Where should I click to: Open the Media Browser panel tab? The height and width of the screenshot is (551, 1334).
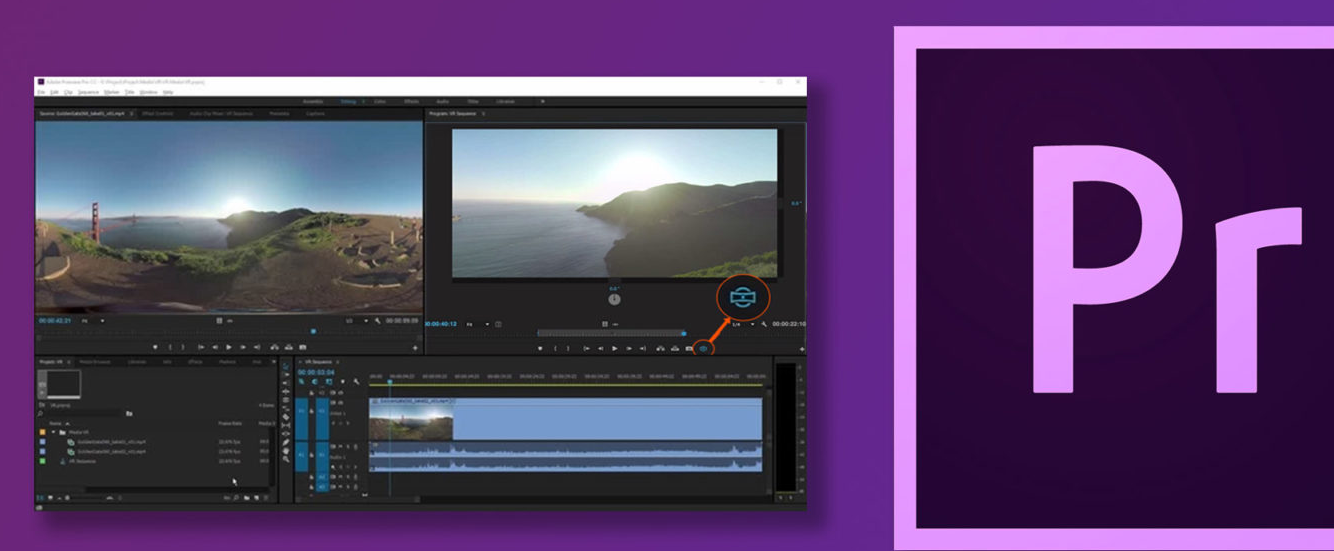[x=95, y=362]
